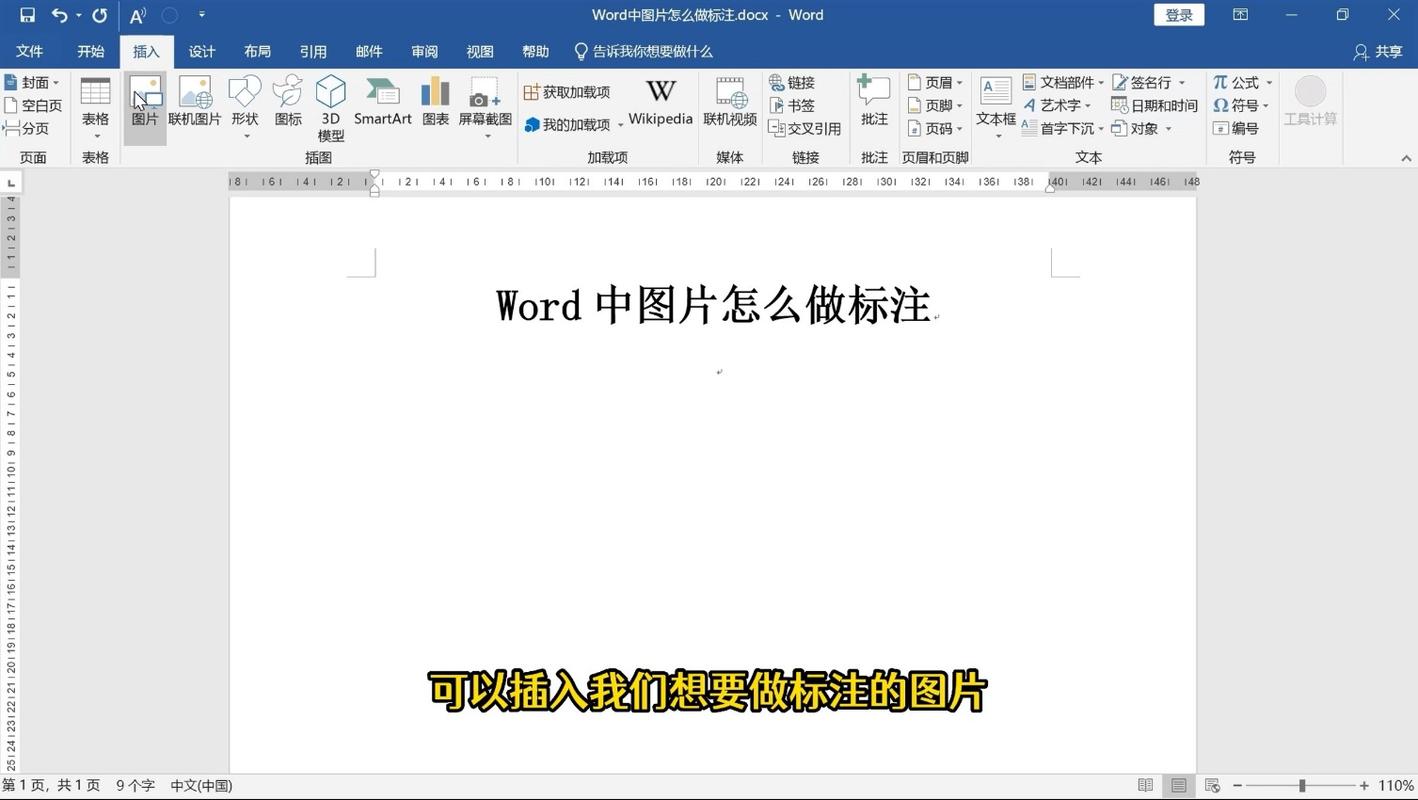Insert a 文本框 text box
This screenshot has width=1418, height=800.
click(996, 108)
